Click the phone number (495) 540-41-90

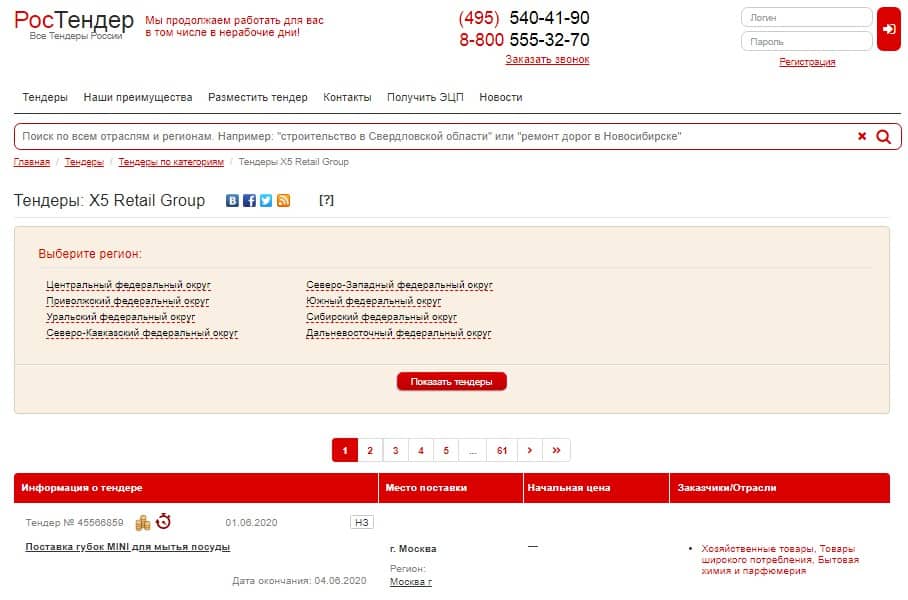point(523,18)
